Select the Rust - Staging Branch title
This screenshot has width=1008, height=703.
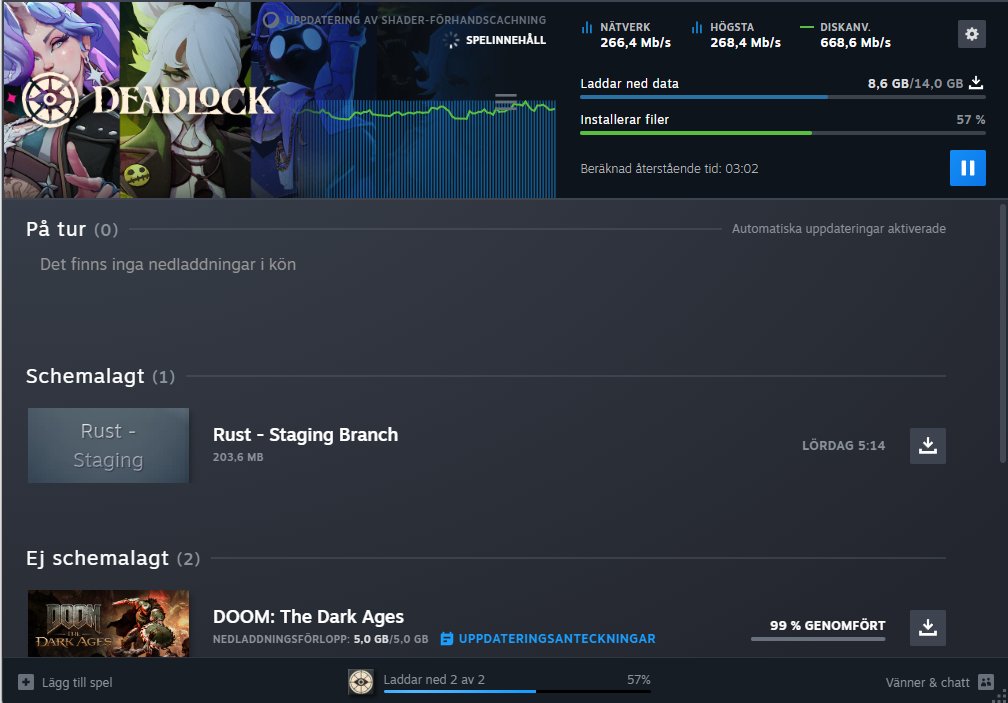pos(305,434)
